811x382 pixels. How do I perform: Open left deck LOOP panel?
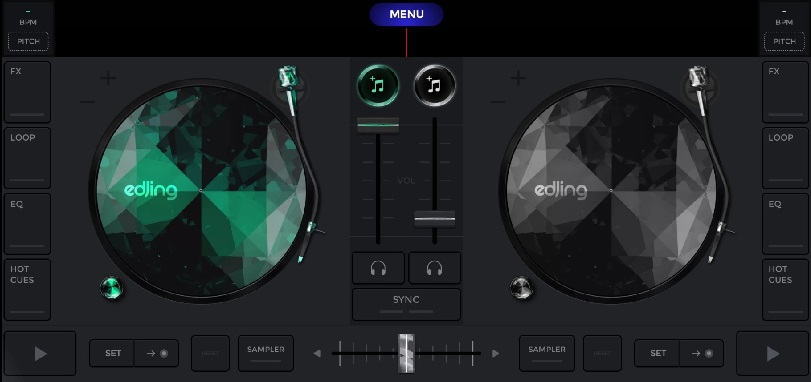click(x=27, y=158)
